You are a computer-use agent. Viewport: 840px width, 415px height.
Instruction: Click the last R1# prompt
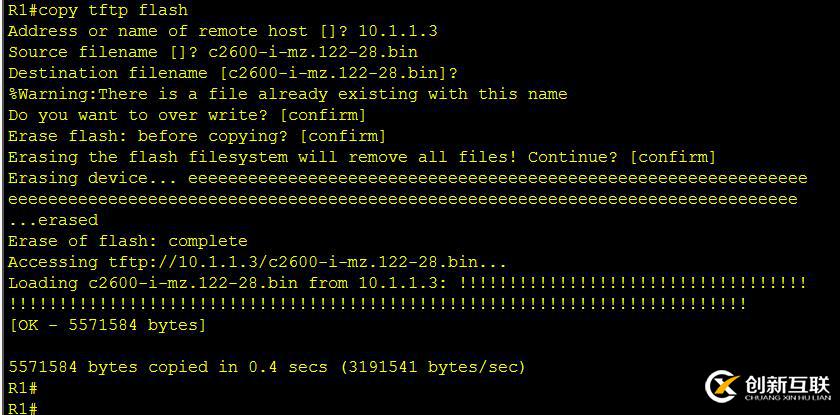[x=22, y=409]
